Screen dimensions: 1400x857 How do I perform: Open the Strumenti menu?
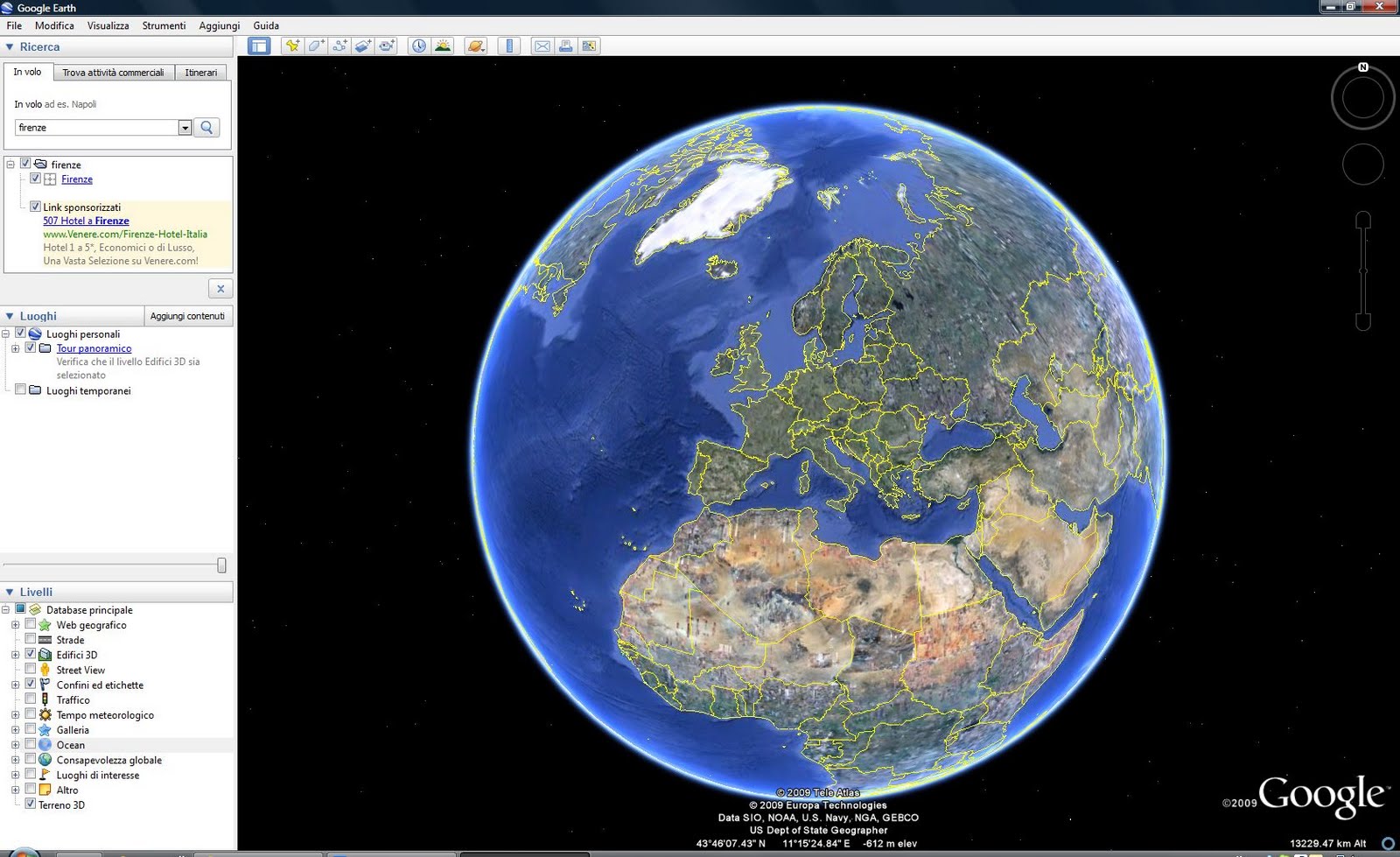click(x=164, y=25)
